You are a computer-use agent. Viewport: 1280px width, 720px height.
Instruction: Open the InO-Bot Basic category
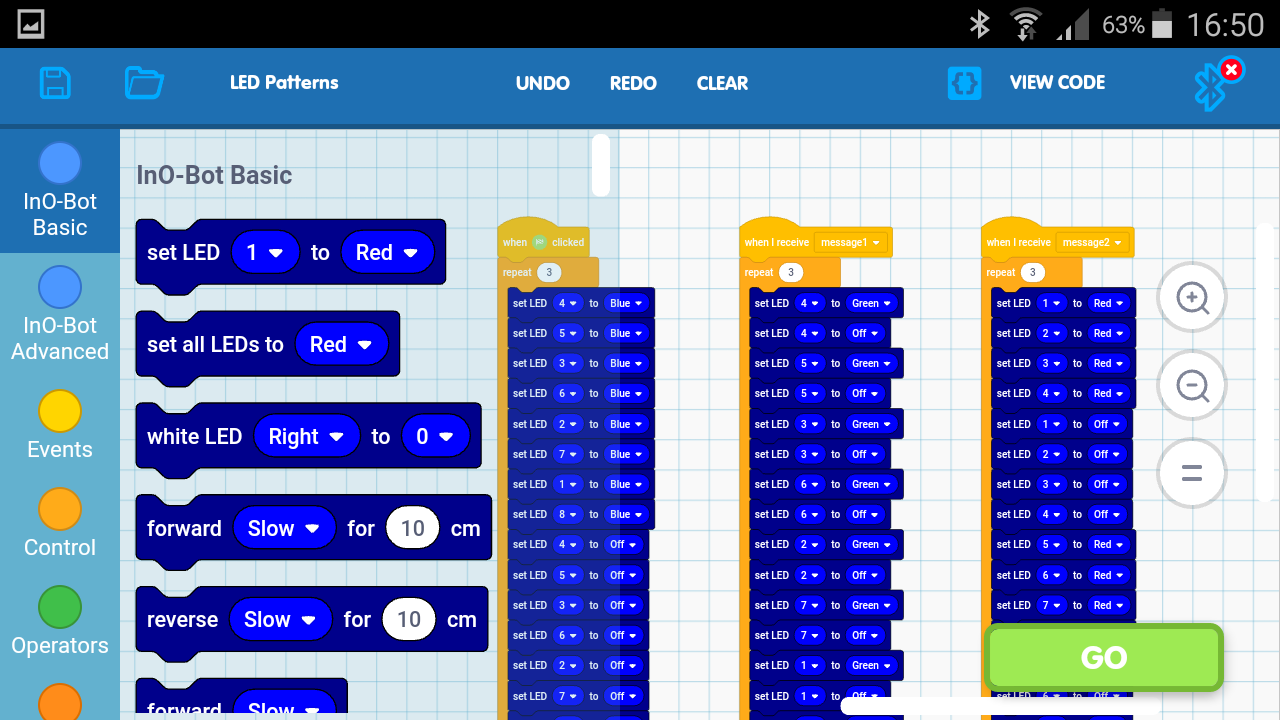tap(60, 191)
